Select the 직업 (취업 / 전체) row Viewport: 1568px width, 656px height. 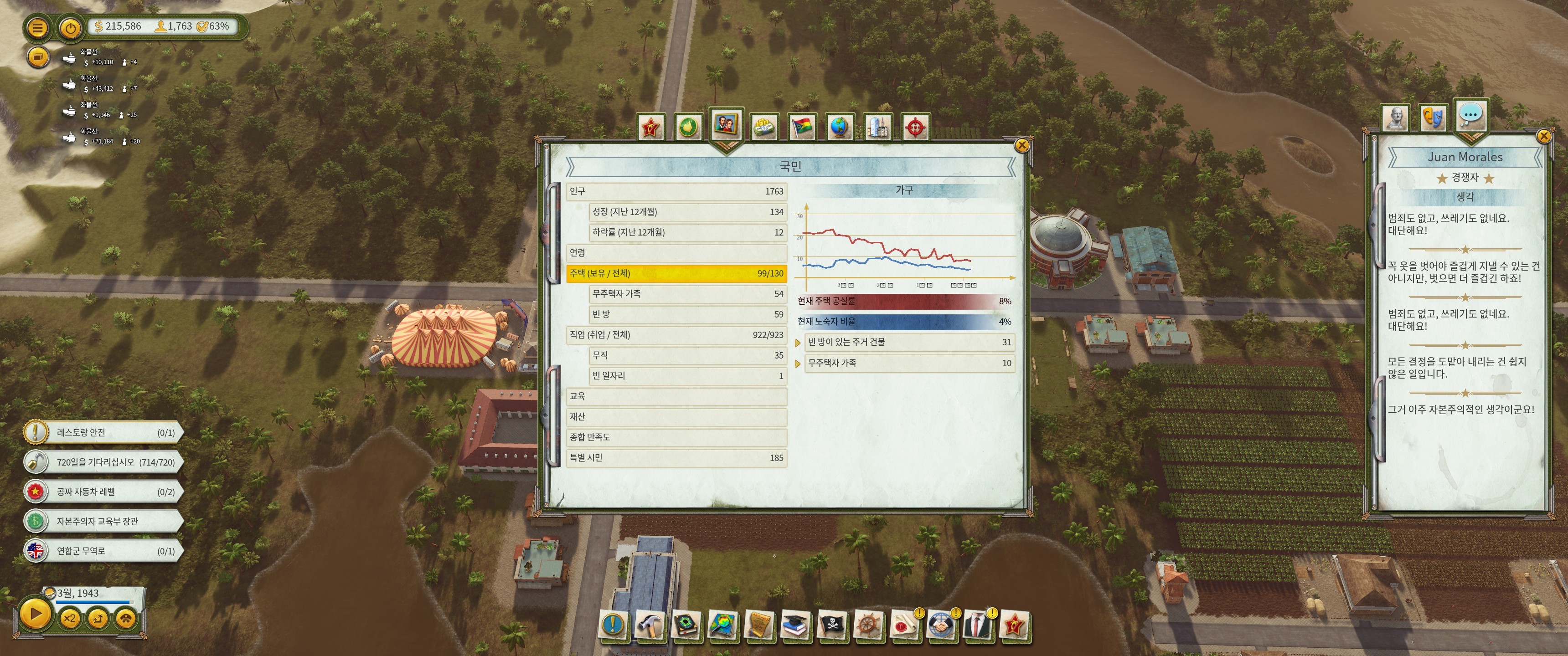click(676, 335)
